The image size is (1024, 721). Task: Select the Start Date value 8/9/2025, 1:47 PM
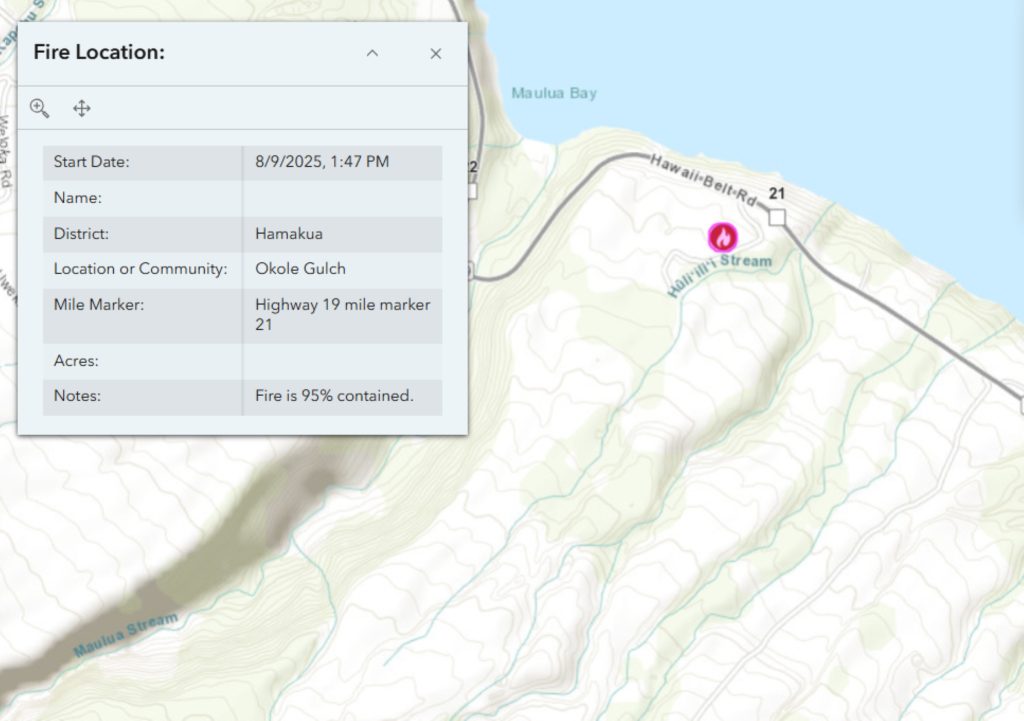pyautogui.click(x=322, y=161)
